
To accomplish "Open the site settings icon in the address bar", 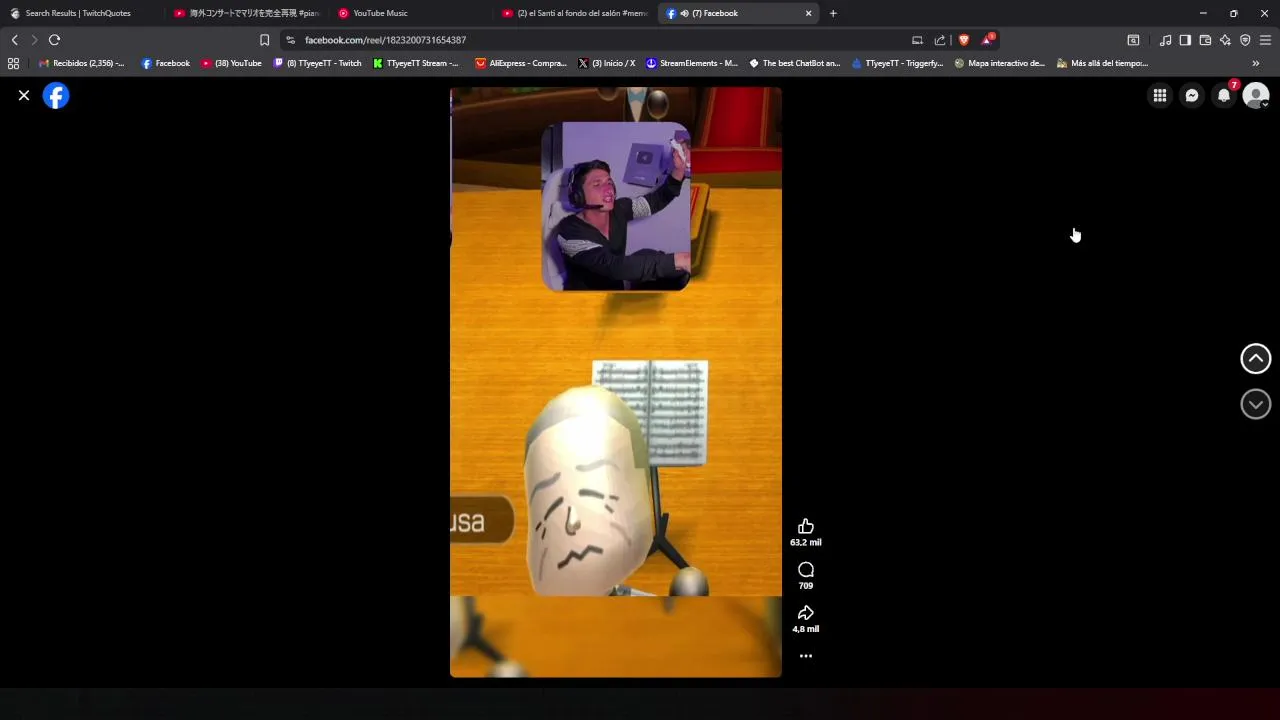I will tap(290, 40).
